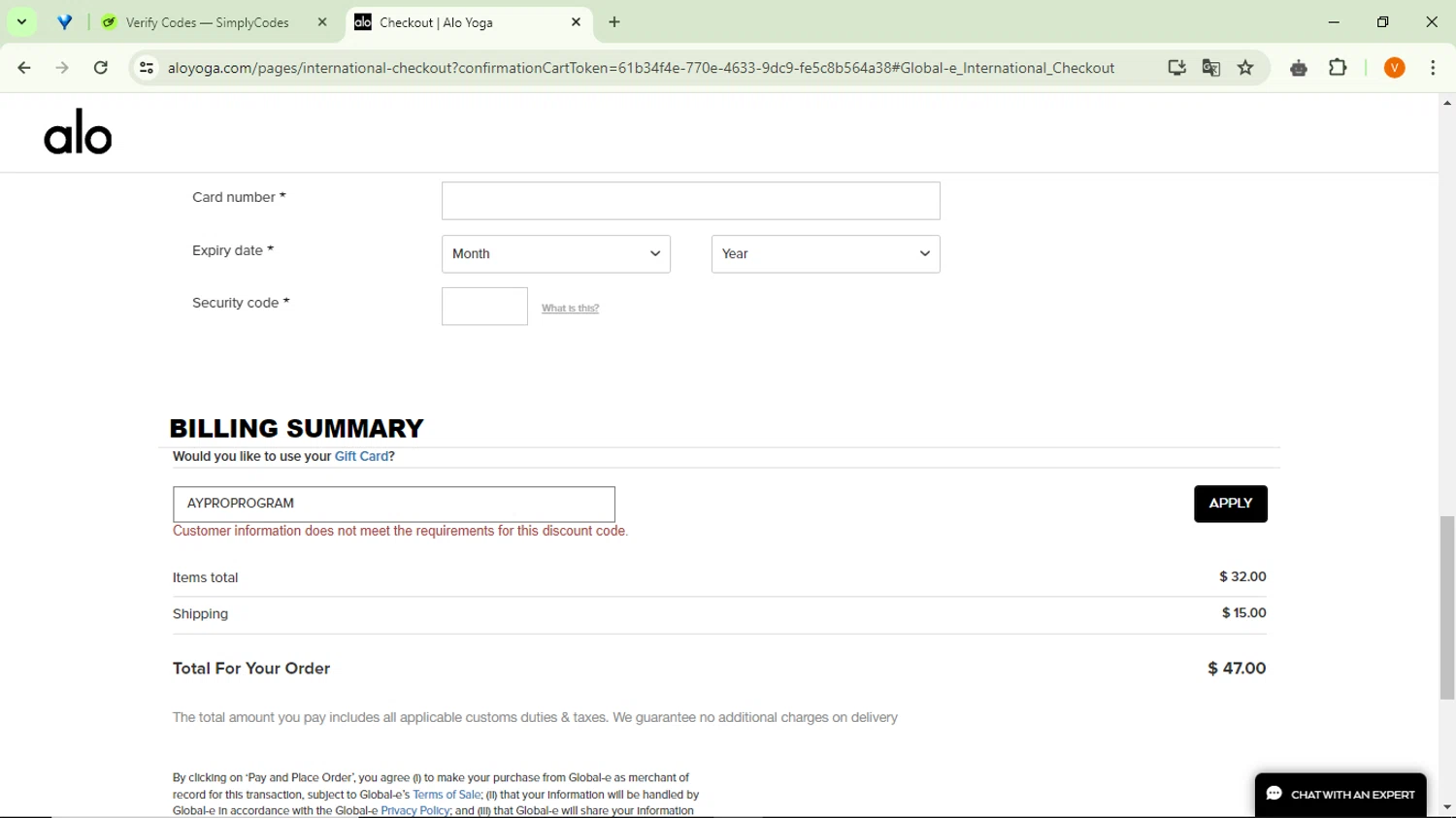The width and height of the screenshot is (1456, 818).
Task: Open the pinned extension icon beside Extensions
Action: (x=1299, y=68)
